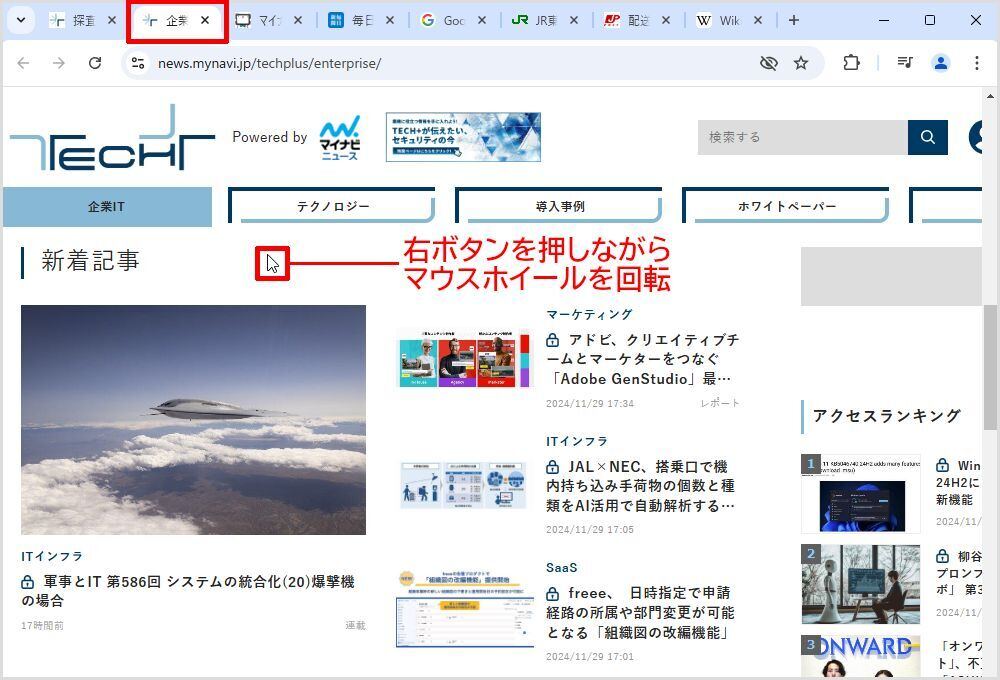Switch to the 配達 Japan Post tab
The image size is (1000, 680).
[x=628, y=20]
